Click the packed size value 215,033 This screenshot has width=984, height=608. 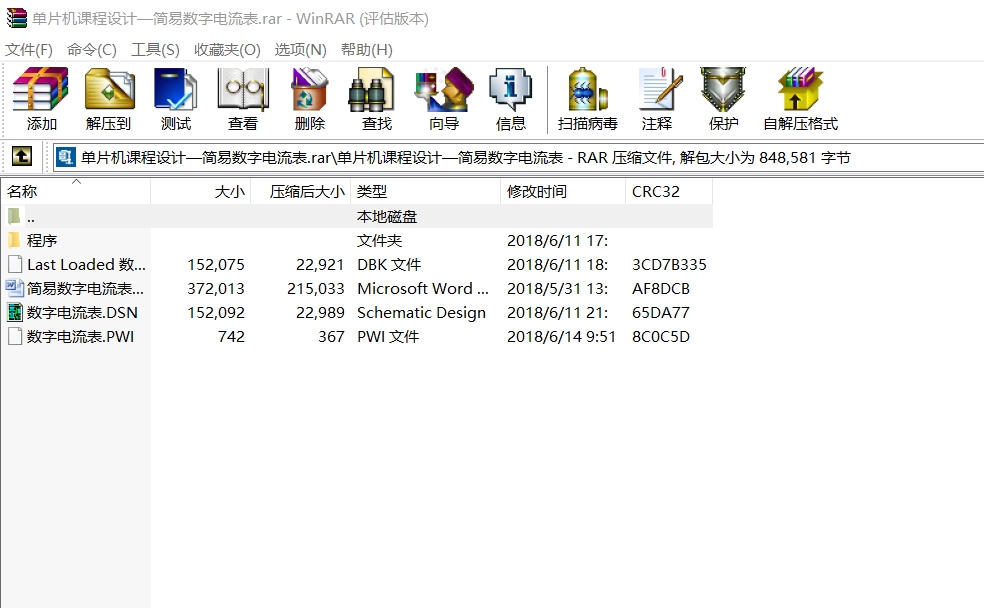316,288
